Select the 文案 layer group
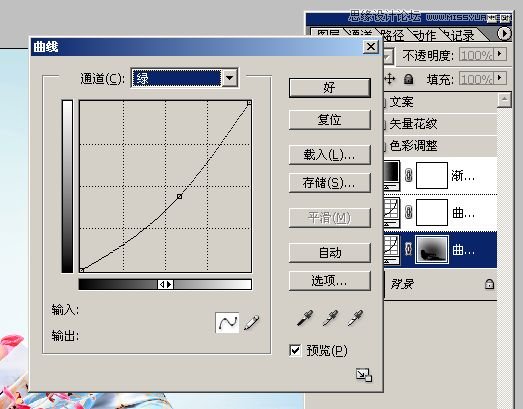The image size is (523, 409). [x=440, y=102]
